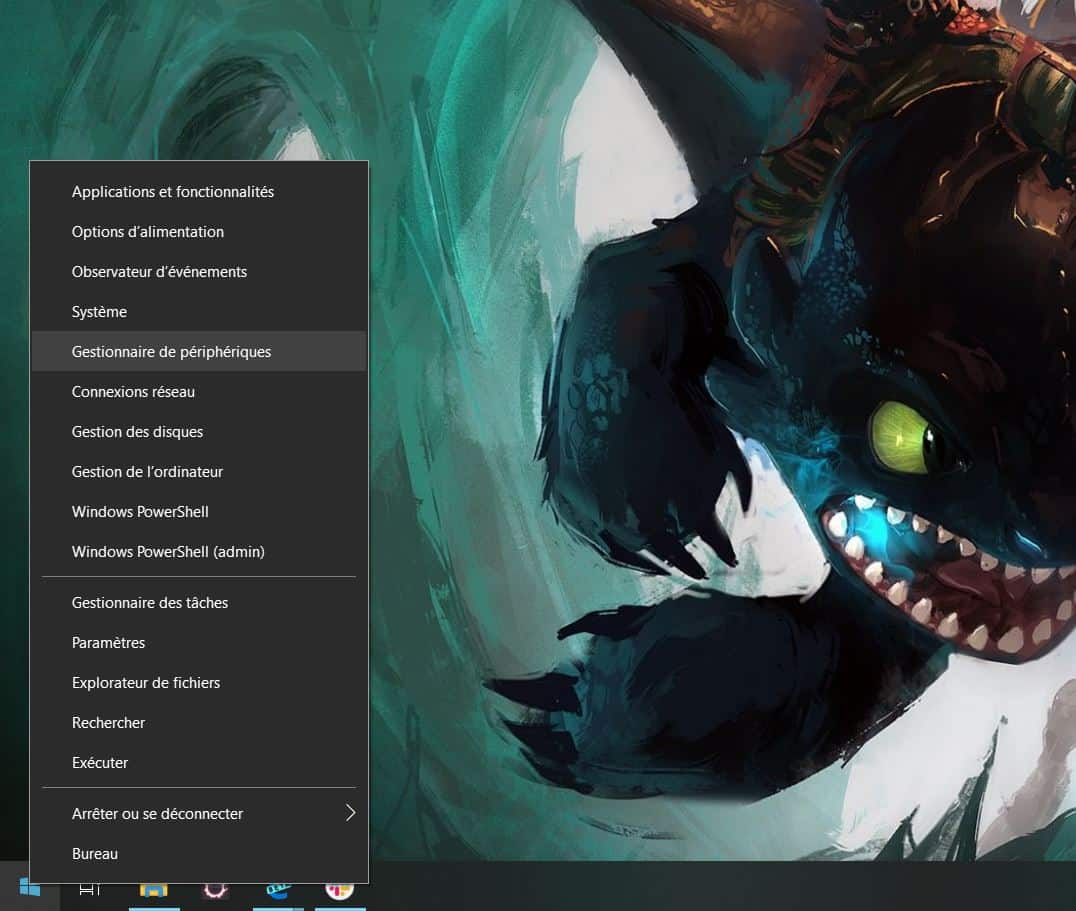This screenshot has width=1076, height=911.
Task: Open the blue Edge taskbar icon
Action: [x=278, y=889]
